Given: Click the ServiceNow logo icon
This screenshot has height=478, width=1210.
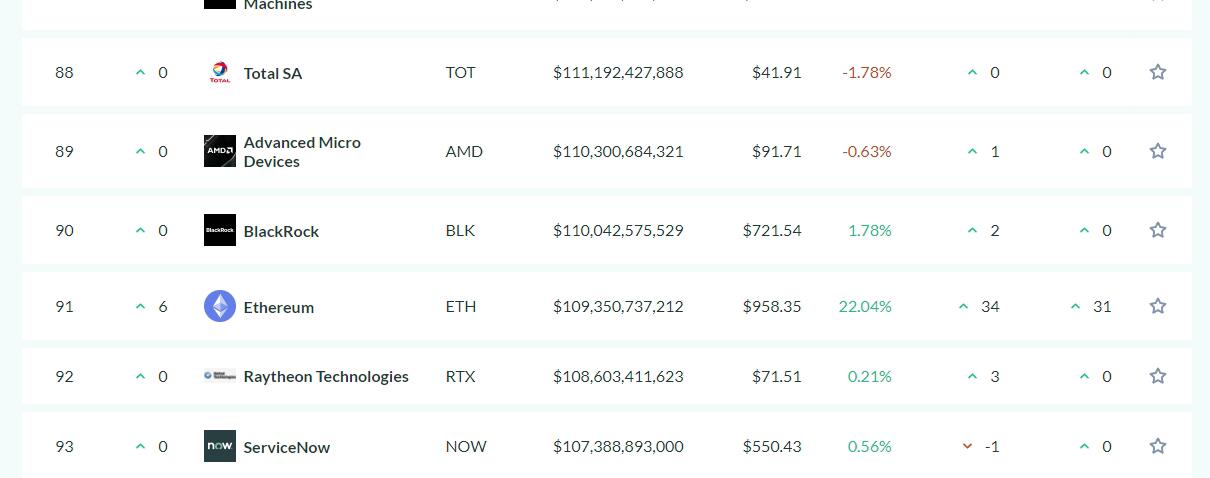Looking at the screenshot, I should point(220,446).
